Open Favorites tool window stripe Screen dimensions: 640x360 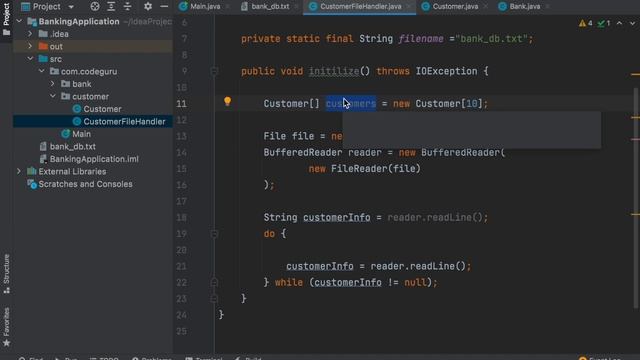(6, 327)
